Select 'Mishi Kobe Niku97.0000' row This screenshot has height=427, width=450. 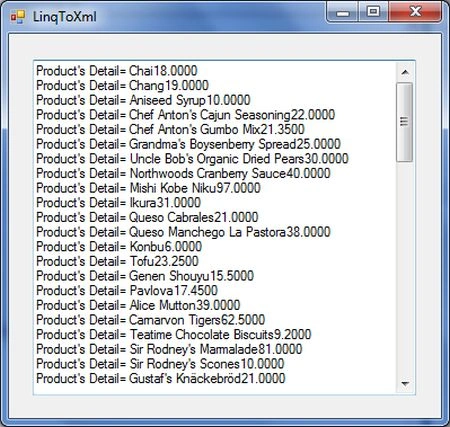click(x=215, y=188)
